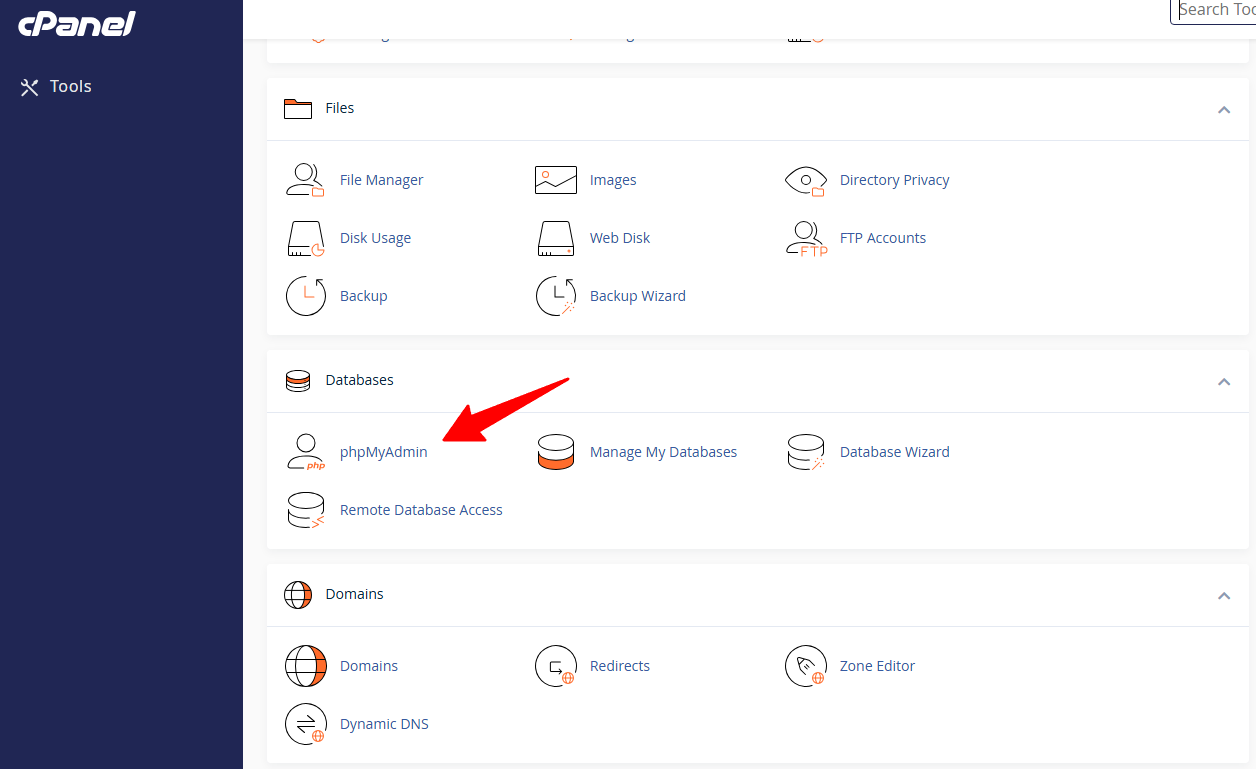
Task: Open the Backup Wizard icon
Action: (x=556, y=296)
